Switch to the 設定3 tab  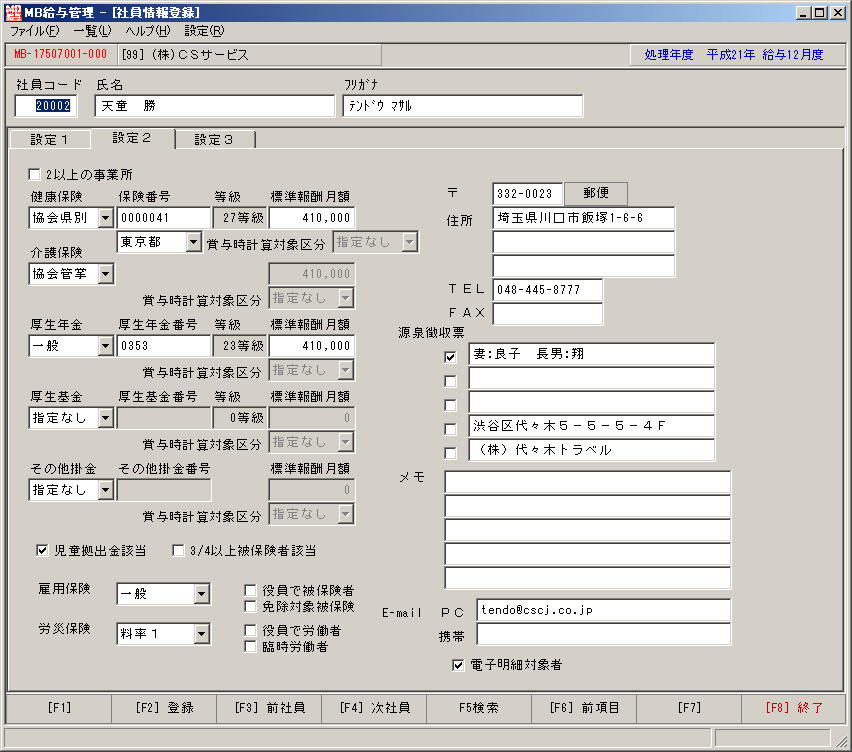(214, 140)
